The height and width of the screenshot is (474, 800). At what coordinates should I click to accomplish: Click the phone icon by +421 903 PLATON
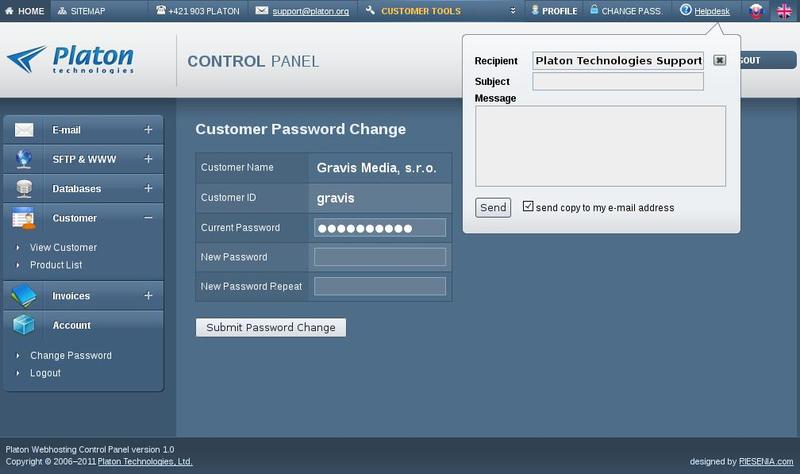161,10
